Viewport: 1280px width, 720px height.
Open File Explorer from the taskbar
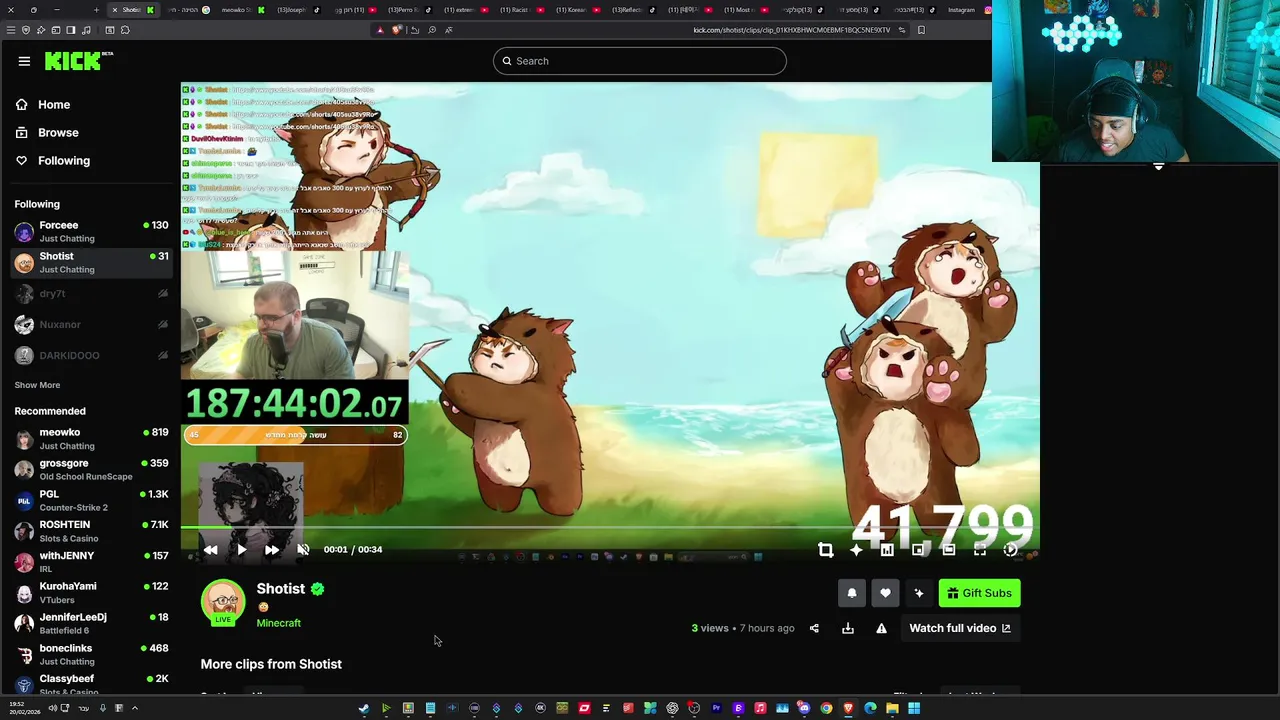click(892, 708)
